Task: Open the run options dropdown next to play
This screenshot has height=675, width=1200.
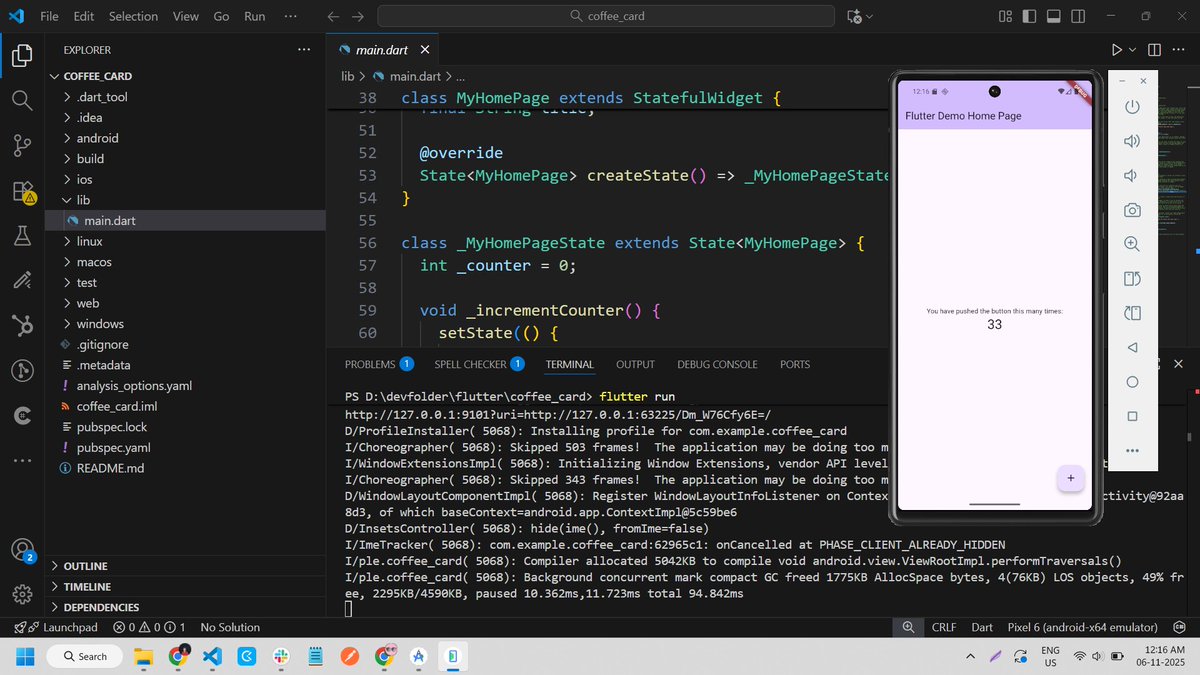Action: point(1132,50)
